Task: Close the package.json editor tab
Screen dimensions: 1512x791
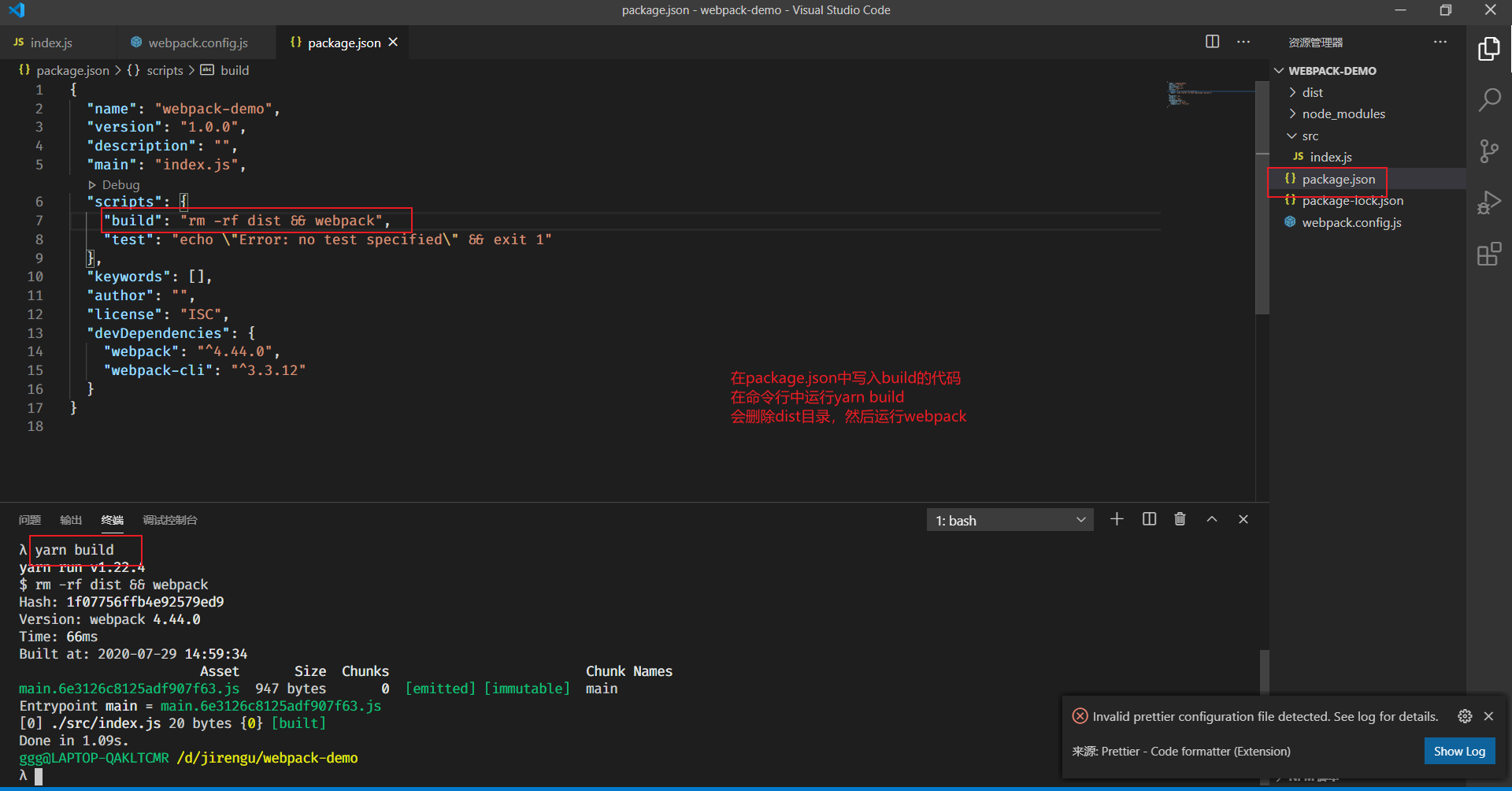Action: point(393,42)
